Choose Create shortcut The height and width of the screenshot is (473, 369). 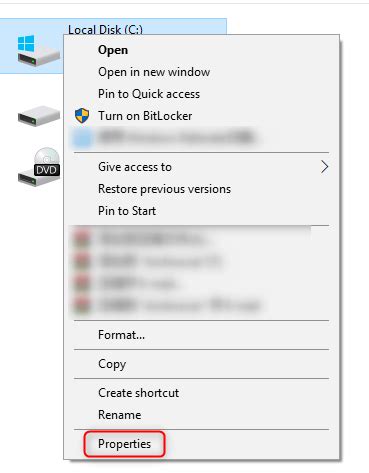coord(138,393)
